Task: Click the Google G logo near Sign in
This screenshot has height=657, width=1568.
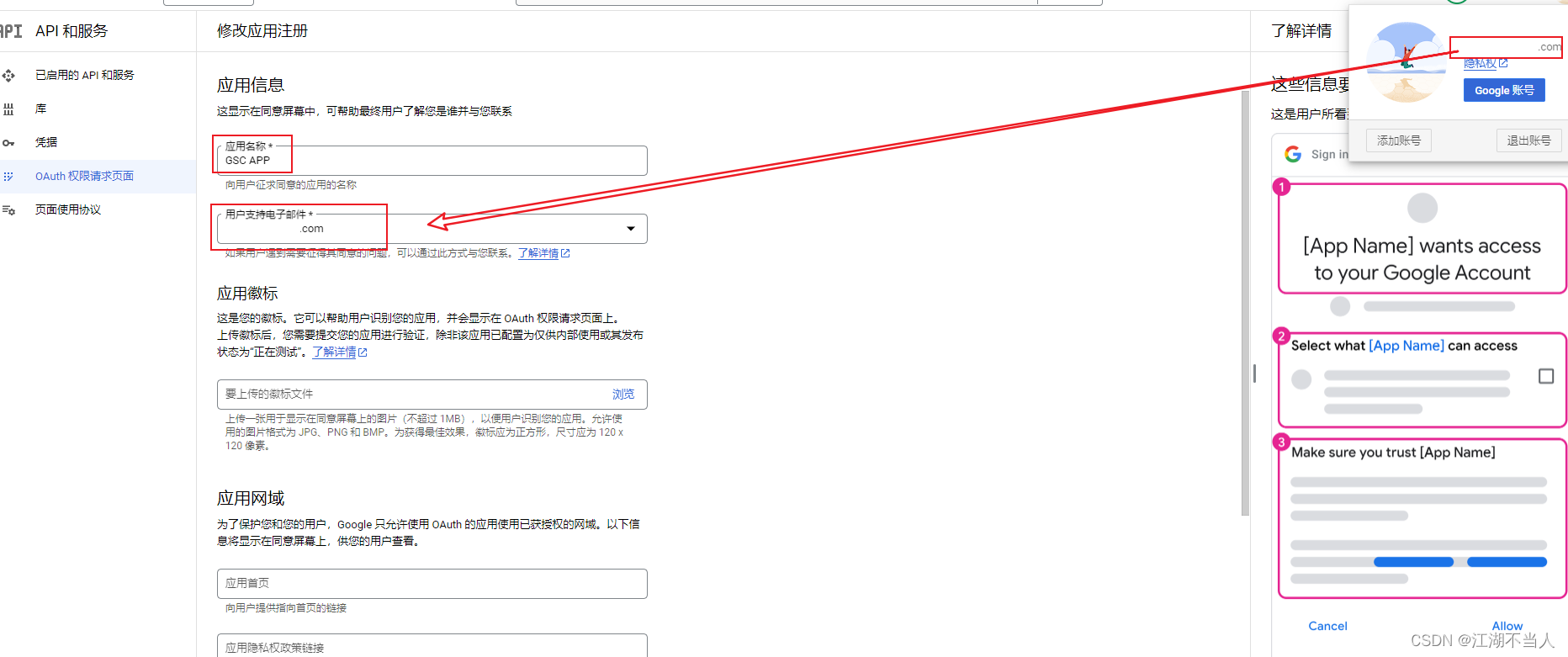Action: pos(1293,154)
